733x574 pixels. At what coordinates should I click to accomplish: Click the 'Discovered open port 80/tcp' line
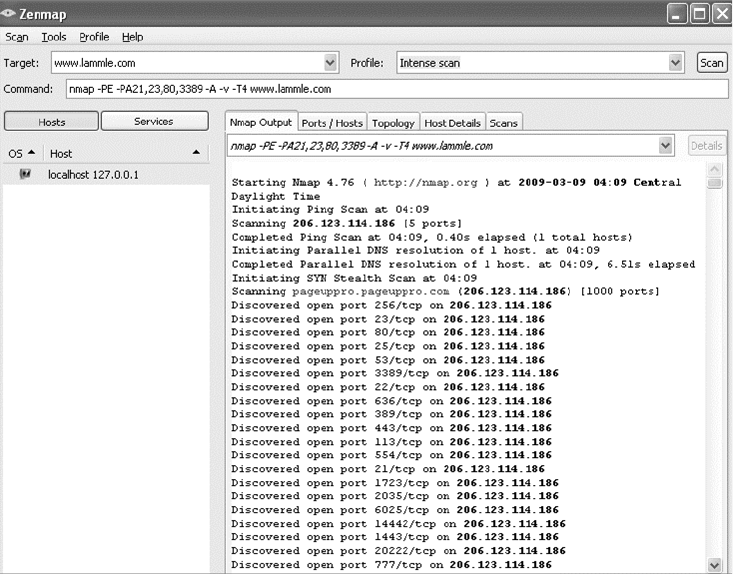click(x=388, y=332)
